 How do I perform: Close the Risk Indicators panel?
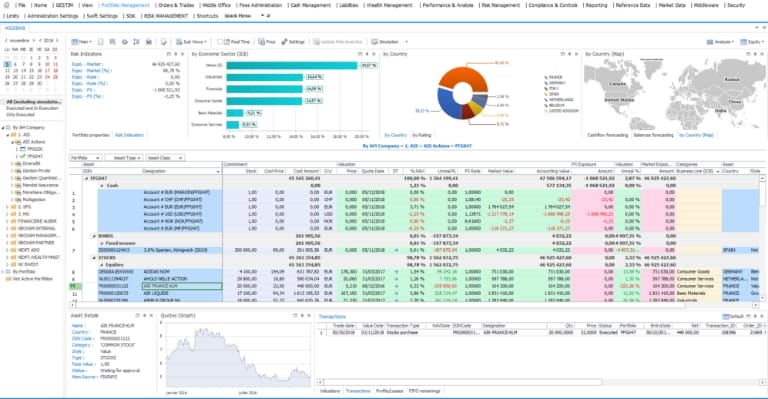[183, 54]
